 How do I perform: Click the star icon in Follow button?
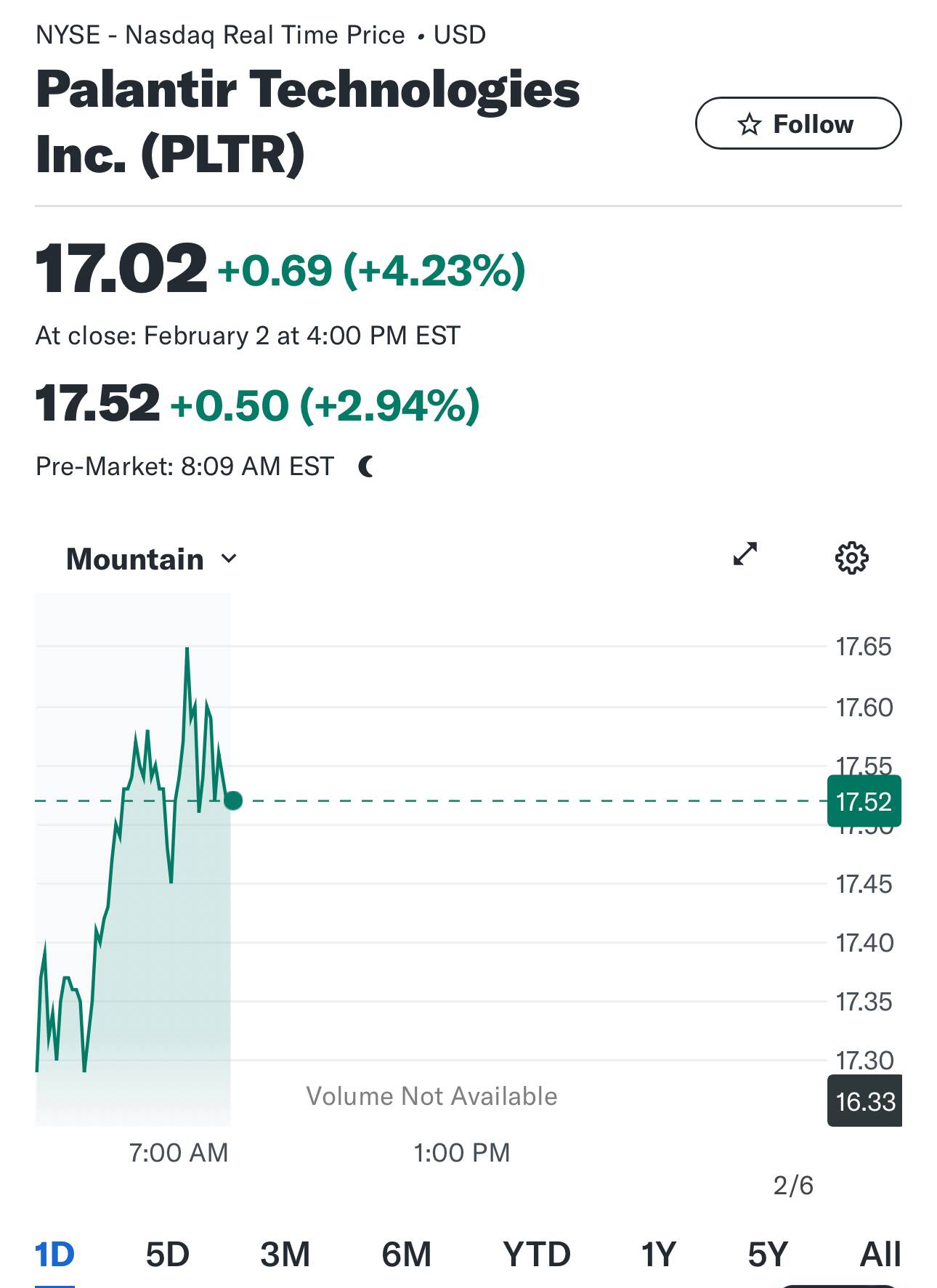click(750, 124)
